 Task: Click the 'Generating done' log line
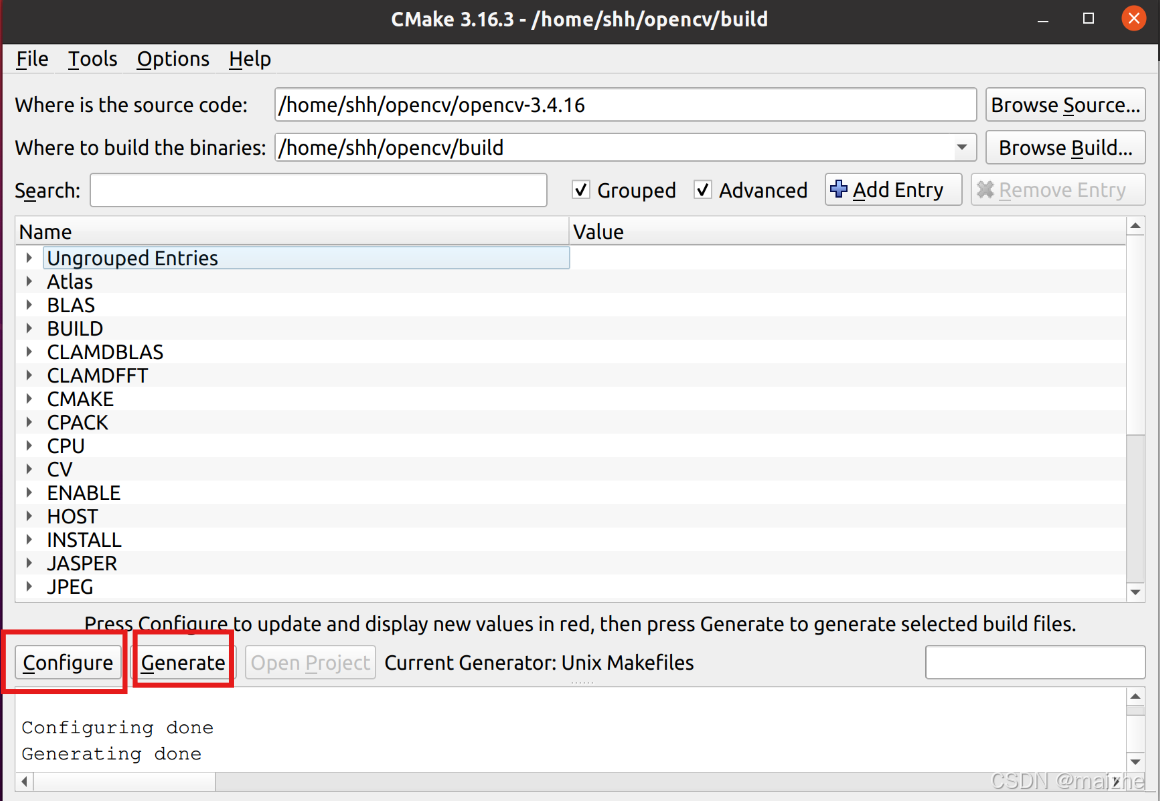tap(111, 754)
